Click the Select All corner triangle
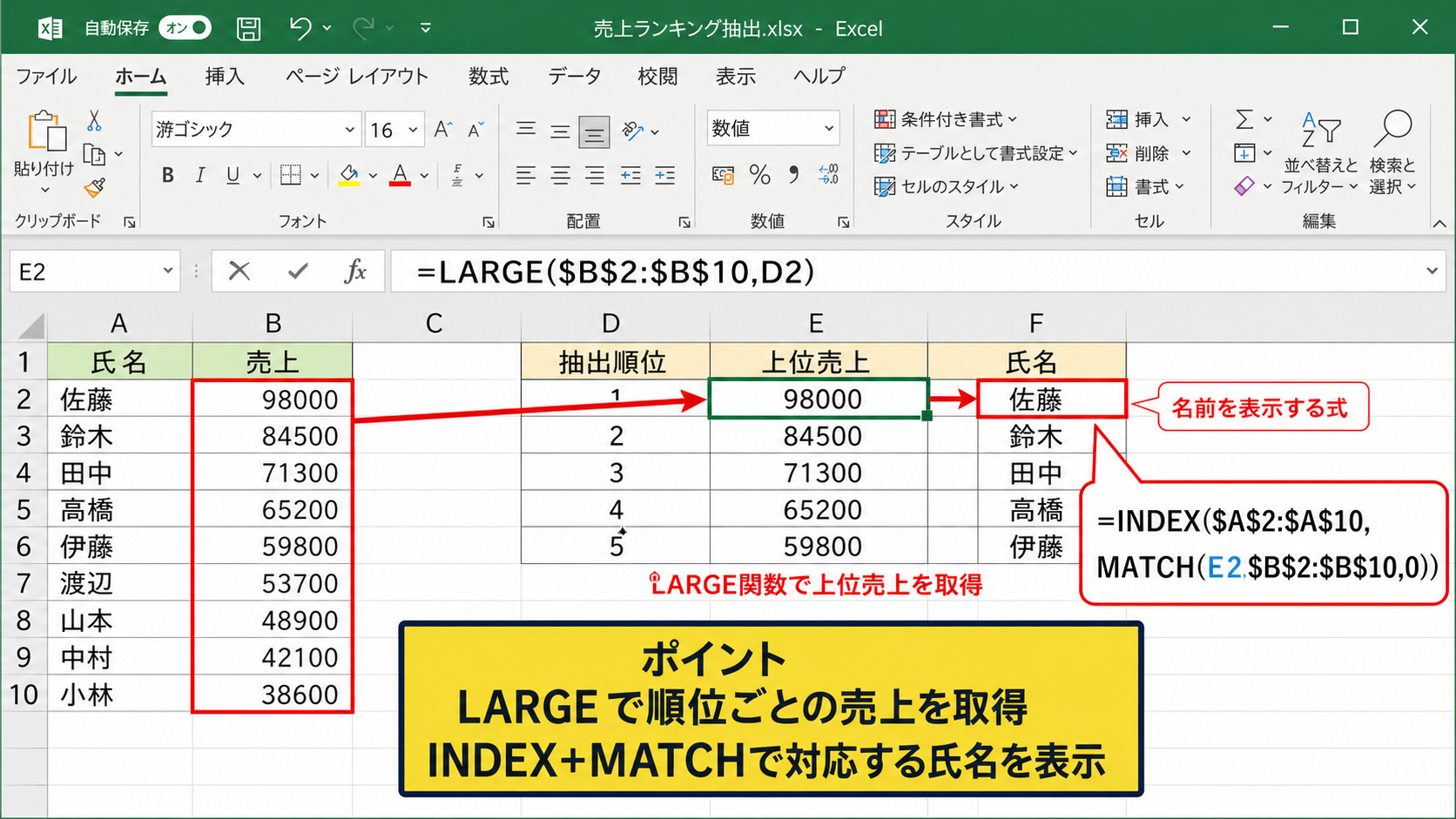Screen dimensions: 1456x819 30,326
